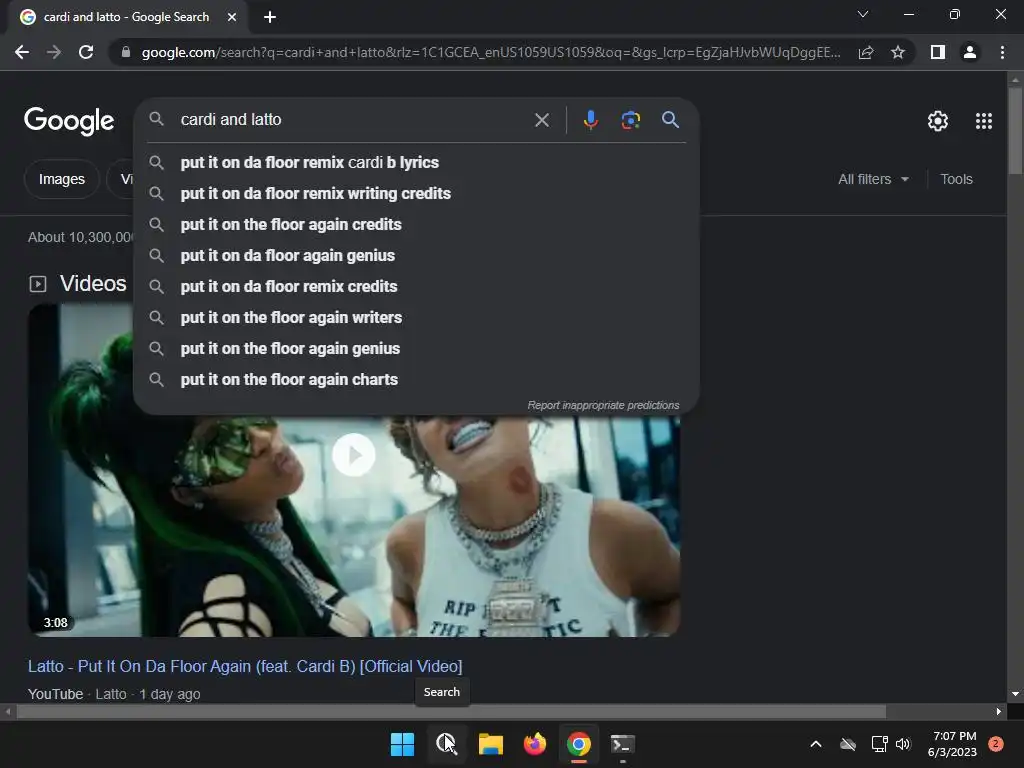Screen dimensions: 1024x768
Task: Click into the Google search field
Action: pyautogui.click(x=353, y=120)
